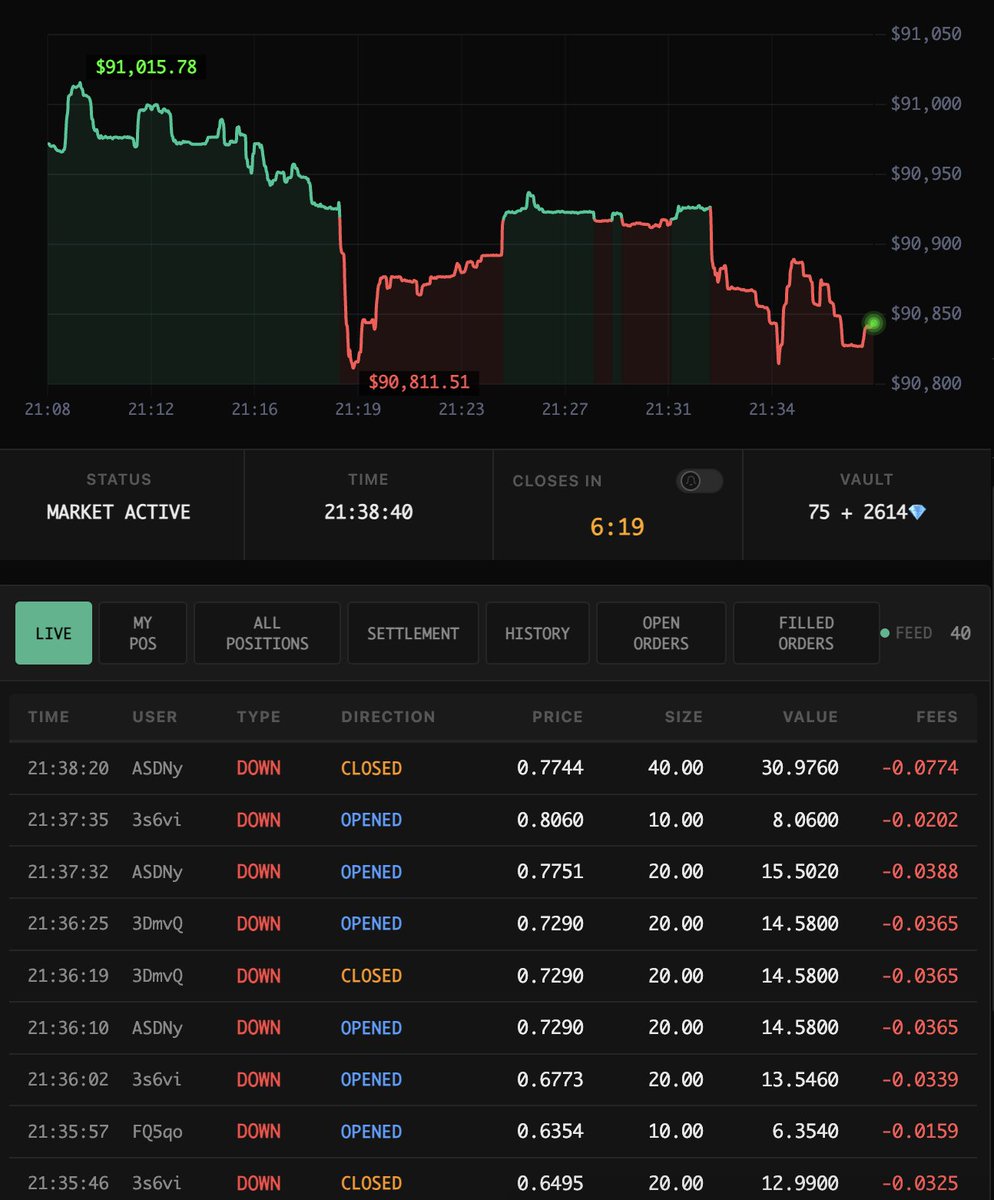Viewport: 994px width, 1200px height.
Task: Click the Type column header
Action: (x=259, y=717)
